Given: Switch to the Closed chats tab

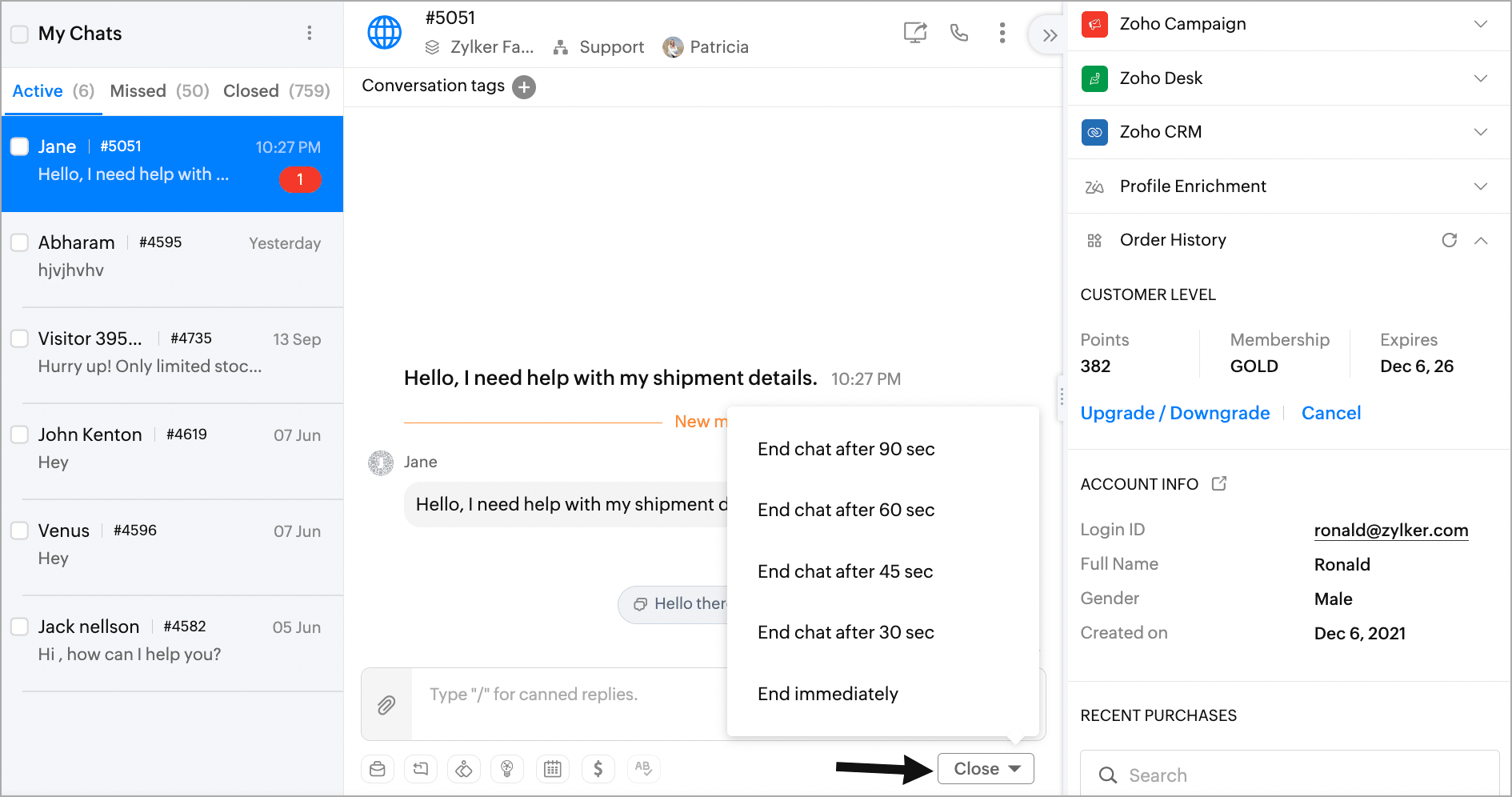Looking at the screenshot, I should pyautogui.click(x=276, y=91).
